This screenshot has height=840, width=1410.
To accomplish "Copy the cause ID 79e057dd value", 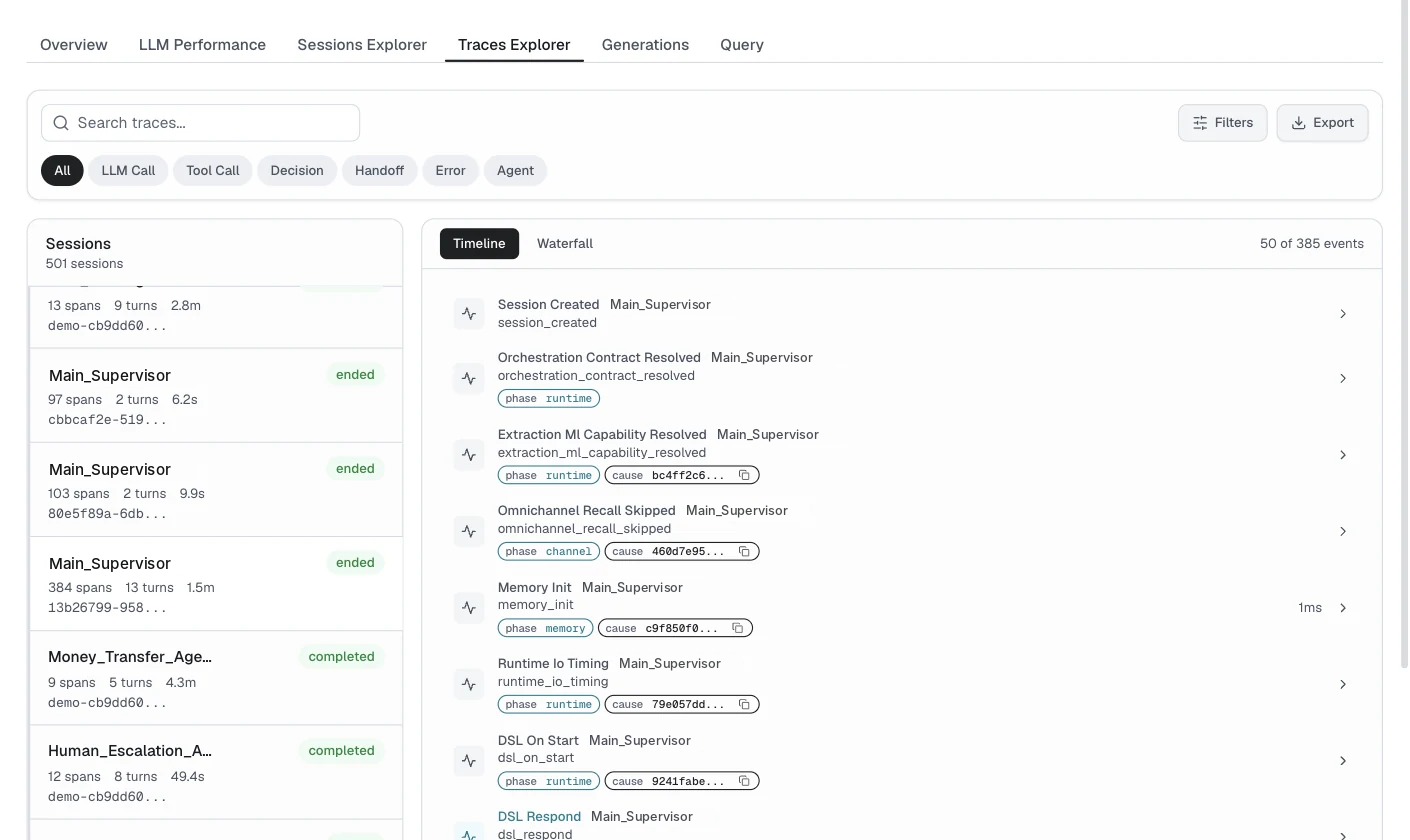I will pos(744,704).
